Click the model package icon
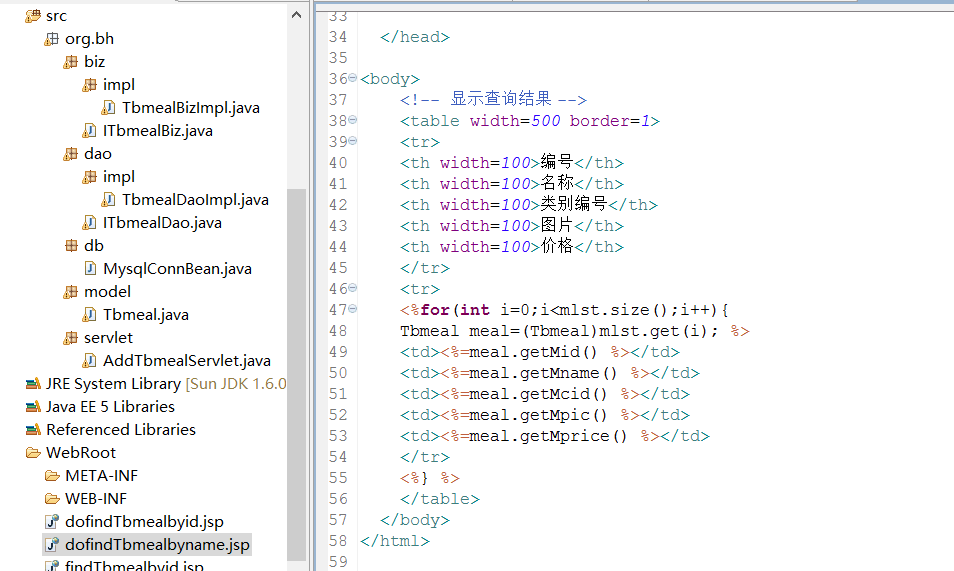954x571 pixels. click(x=71, y=292)
